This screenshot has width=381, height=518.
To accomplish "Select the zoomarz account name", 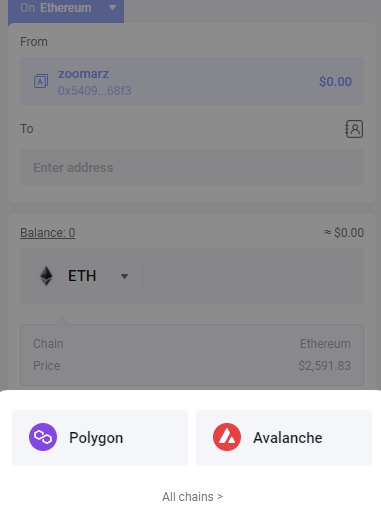I will 84,74.
